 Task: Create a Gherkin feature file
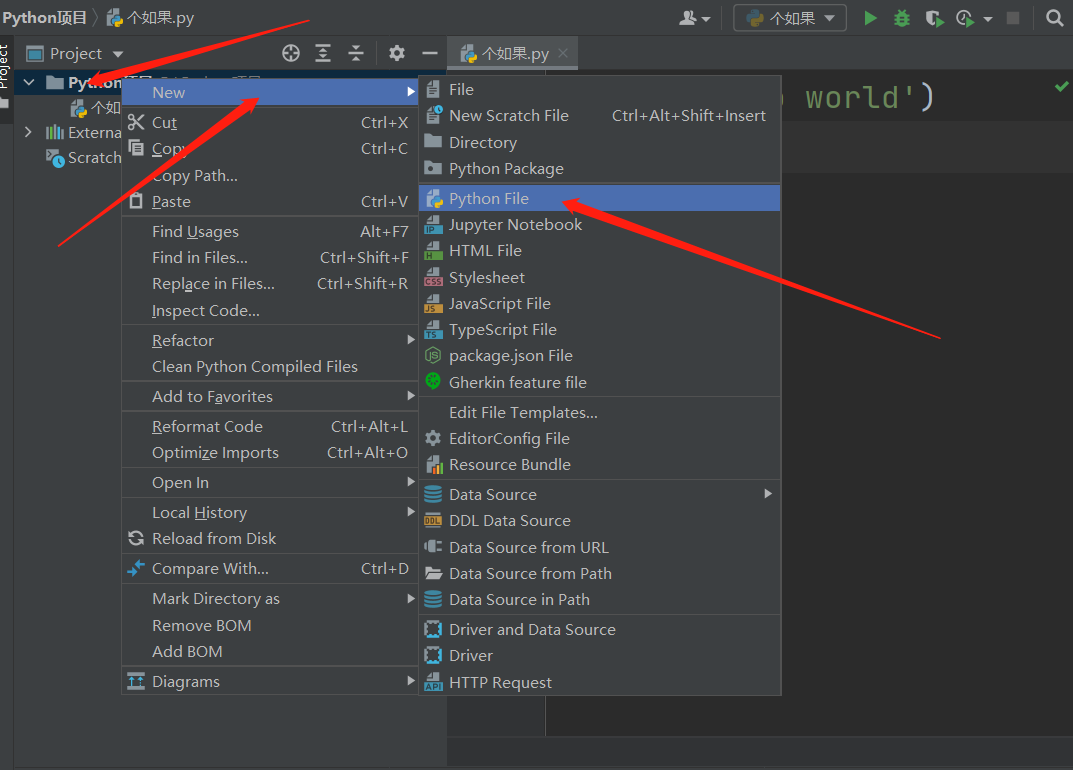(599, 383)
